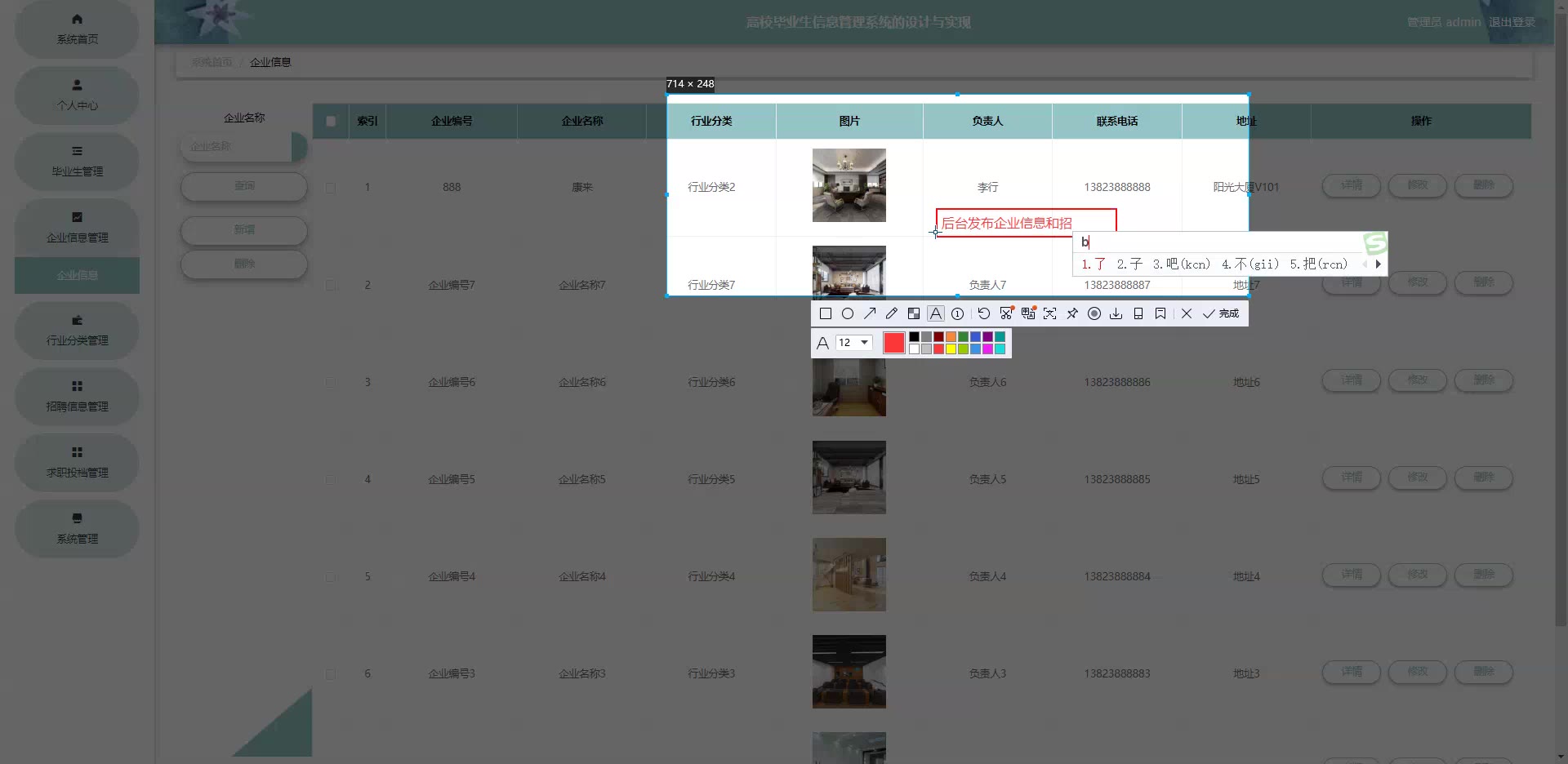Show next page of IME candidates
The width and height of the screenshot is (1568, 764).
pos(1378,264)
